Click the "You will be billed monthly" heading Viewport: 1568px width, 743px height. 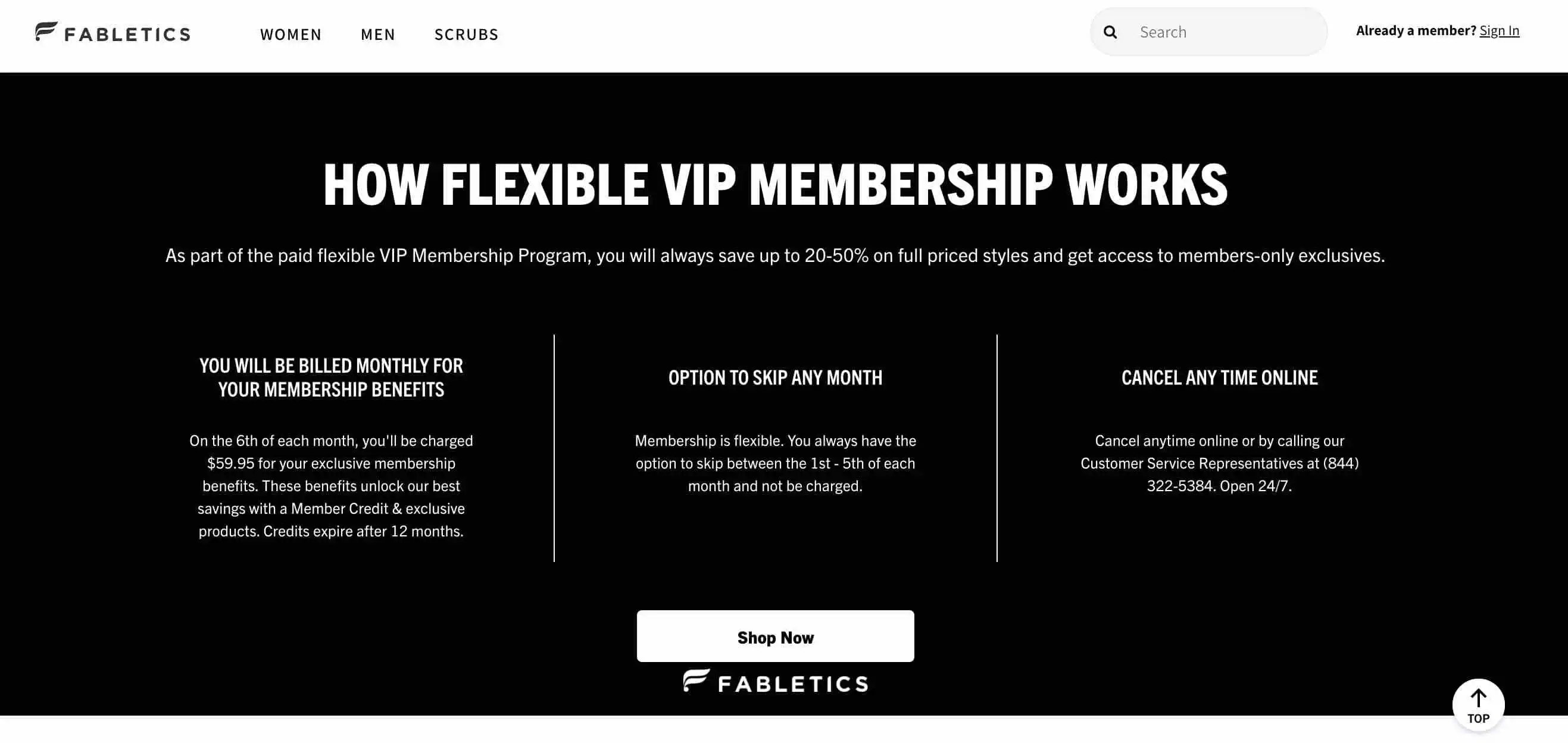tap(331, 377)
